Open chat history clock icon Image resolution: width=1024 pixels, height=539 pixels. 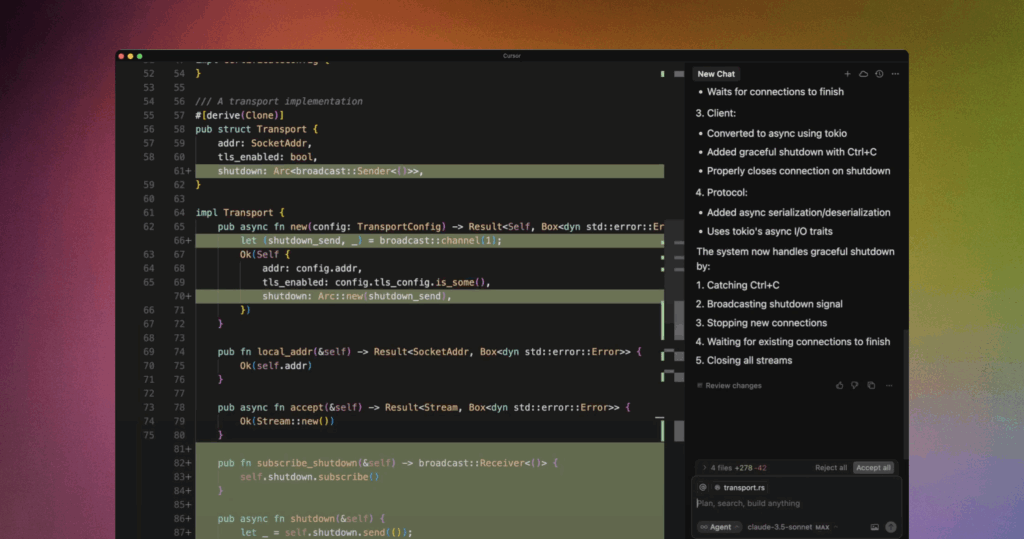(879, 74)
